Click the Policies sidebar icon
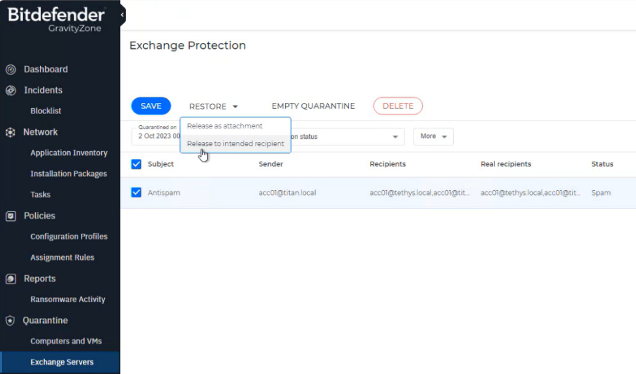Viewport: 636px width, 374px height. click(11, 216)
